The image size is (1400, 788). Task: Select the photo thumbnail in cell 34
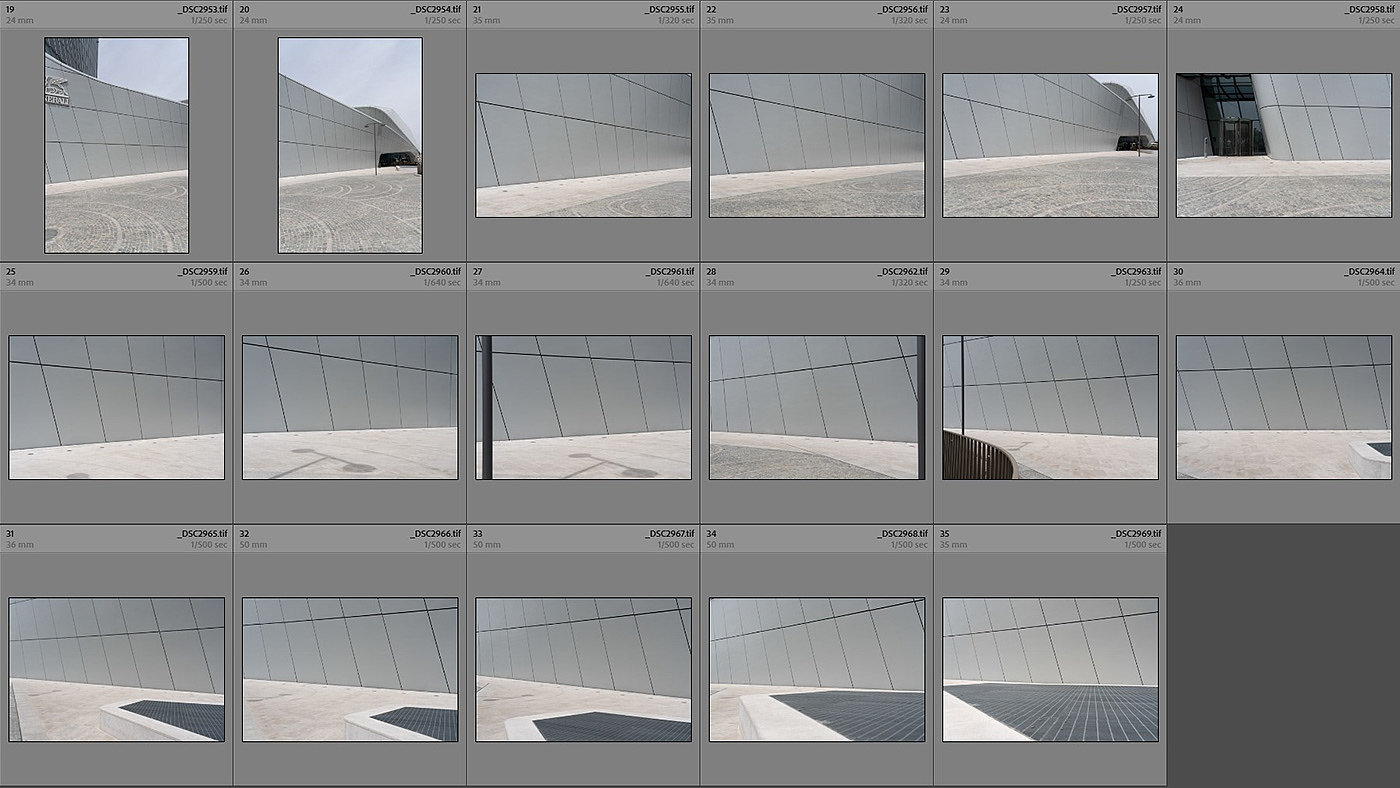pos(817,669)
